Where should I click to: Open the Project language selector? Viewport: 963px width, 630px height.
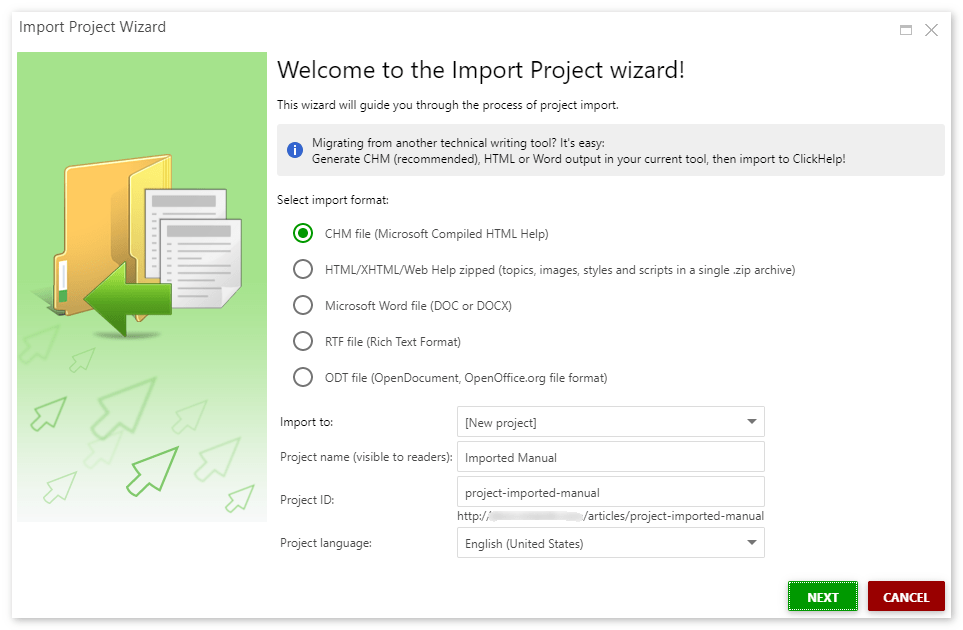pos(610,543)
